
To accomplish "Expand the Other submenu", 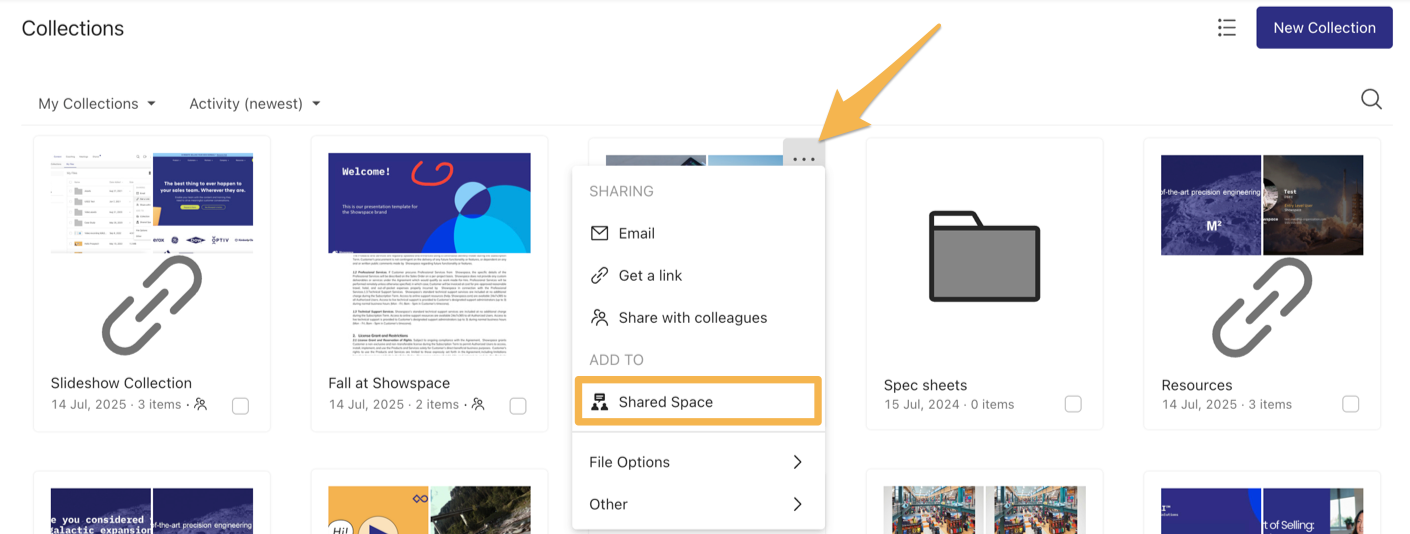I will point(698,504).
